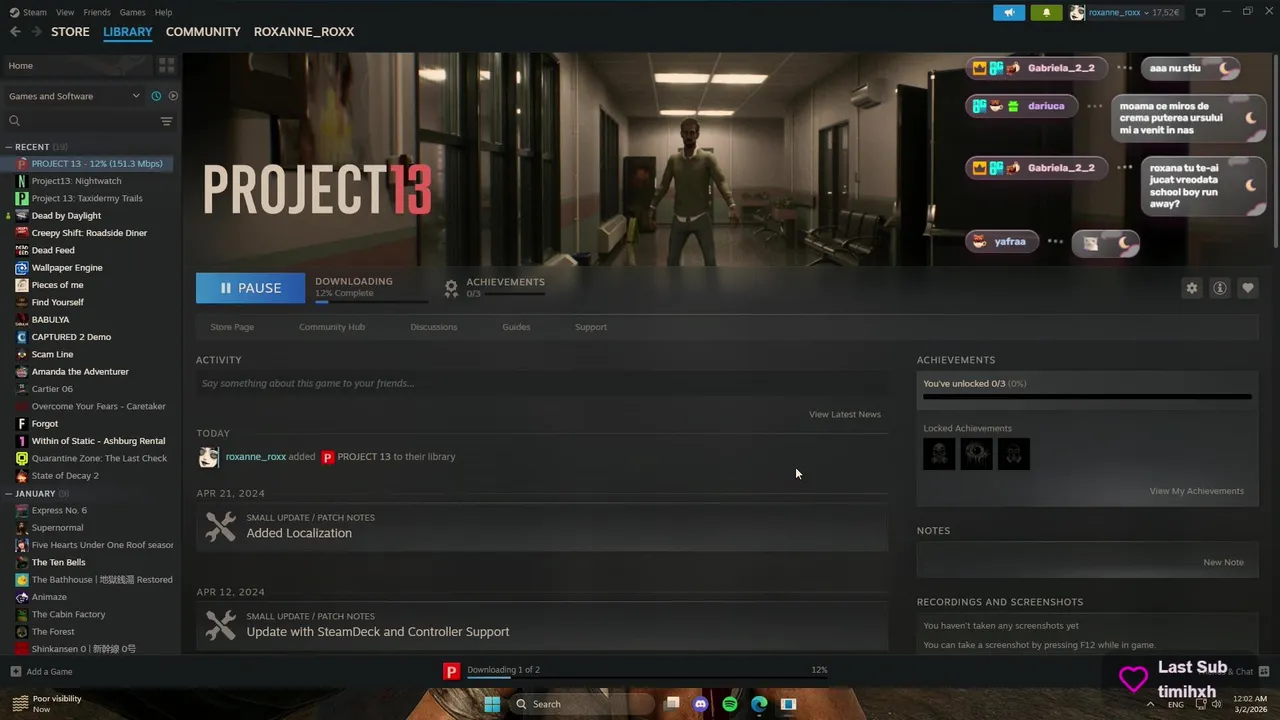Open game settings gear icon

[1191, 288]
